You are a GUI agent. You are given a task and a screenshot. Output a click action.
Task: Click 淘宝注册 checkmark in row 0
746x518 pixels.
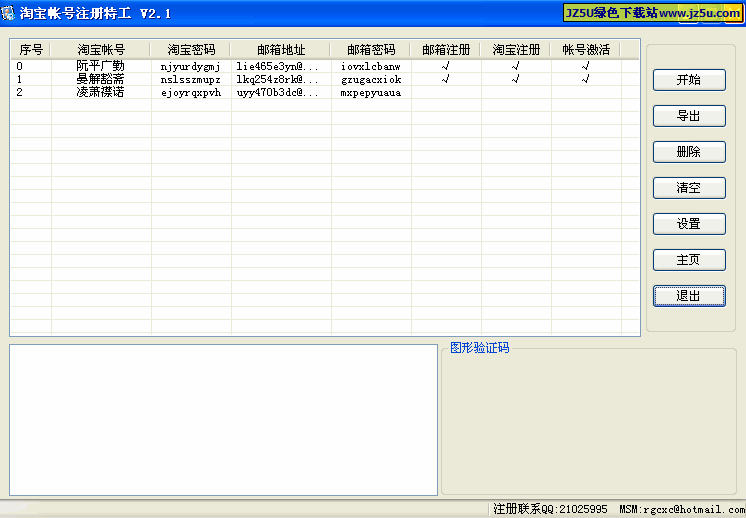(x=515, y=66)
